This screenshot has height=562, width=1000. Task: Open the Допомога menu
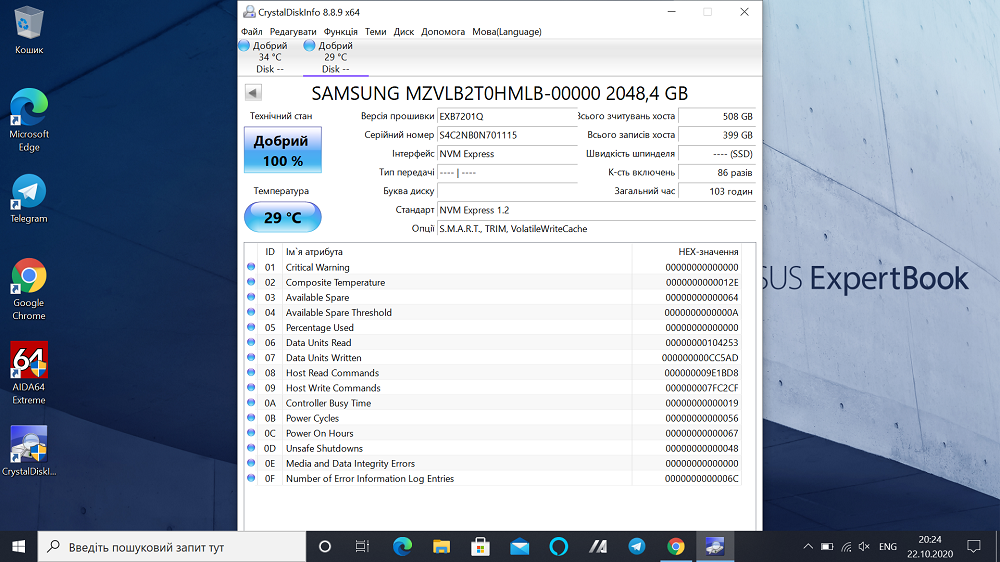(443, 31)
